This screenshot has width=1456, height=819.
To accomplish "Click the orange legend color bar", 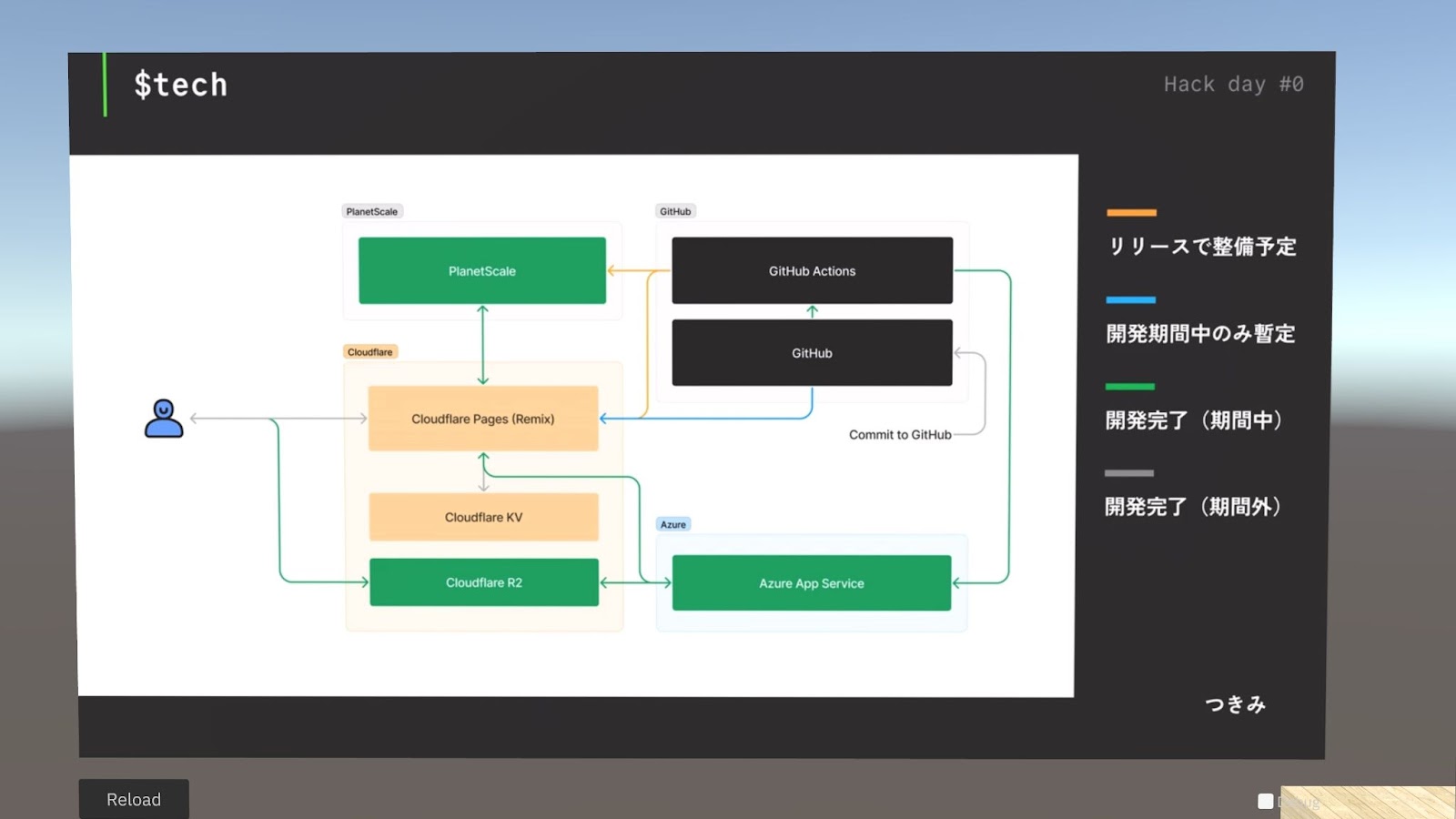I will [x=1131, y=213].
